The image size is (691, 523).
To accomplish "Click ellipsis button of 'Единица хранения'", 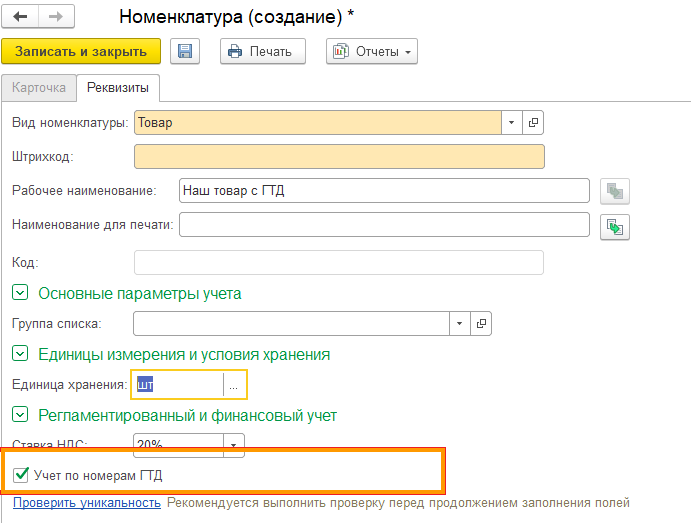I will pyautogui.click(x=234, y=385).
